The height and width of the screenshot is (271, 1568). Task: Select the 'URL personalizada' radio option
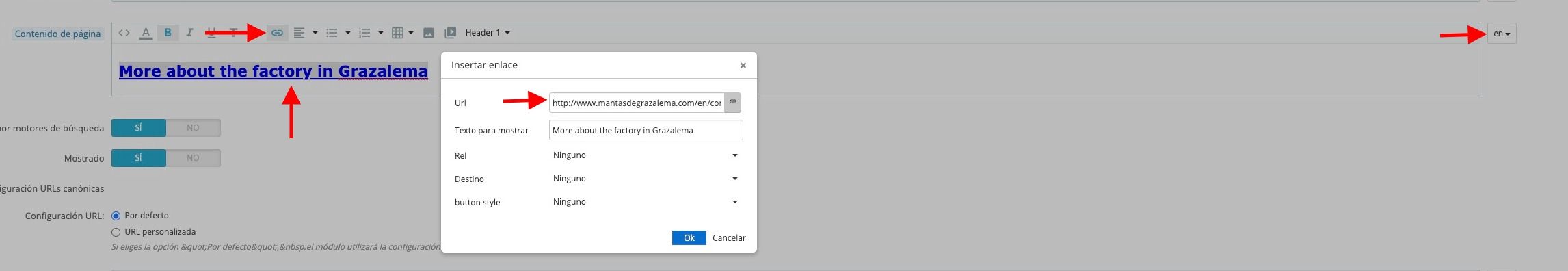(x=116, y=232)
